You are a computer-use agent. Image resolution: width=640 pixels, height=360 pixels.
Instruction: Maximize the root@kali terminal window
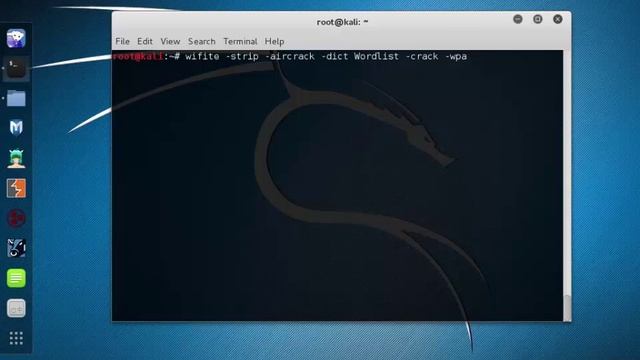click(x=538, y=19)
